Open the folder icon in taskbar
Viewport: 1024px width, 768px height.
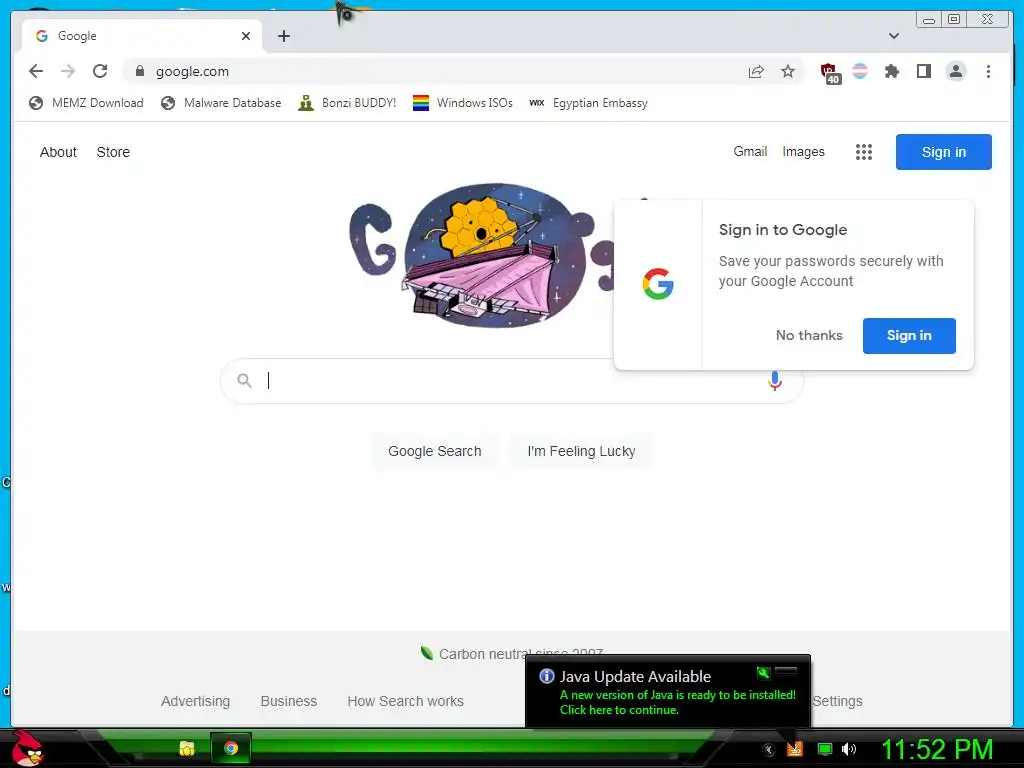(x=187, y=748)
